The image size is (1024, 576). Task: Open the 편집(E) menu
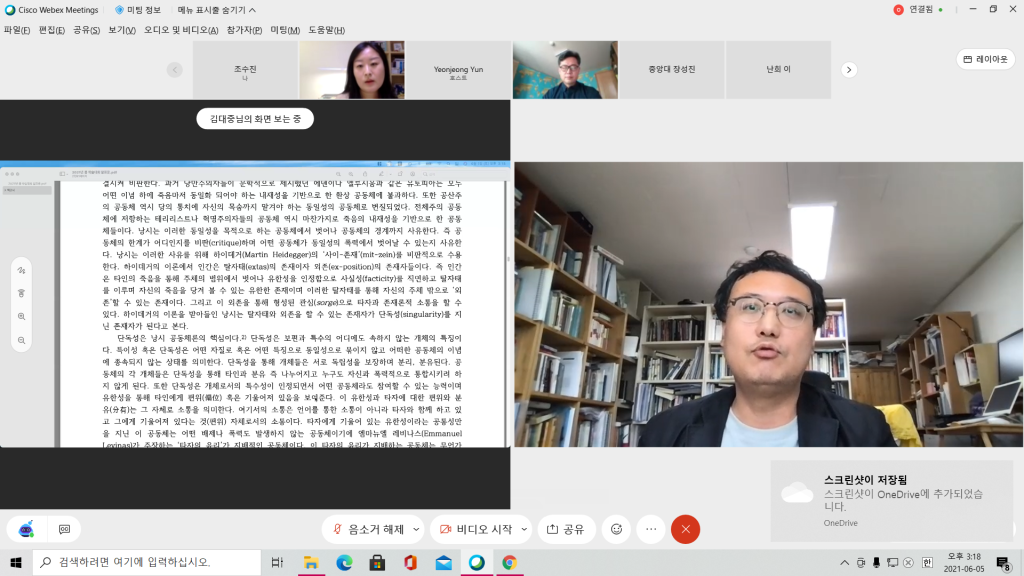pos(52,30)
